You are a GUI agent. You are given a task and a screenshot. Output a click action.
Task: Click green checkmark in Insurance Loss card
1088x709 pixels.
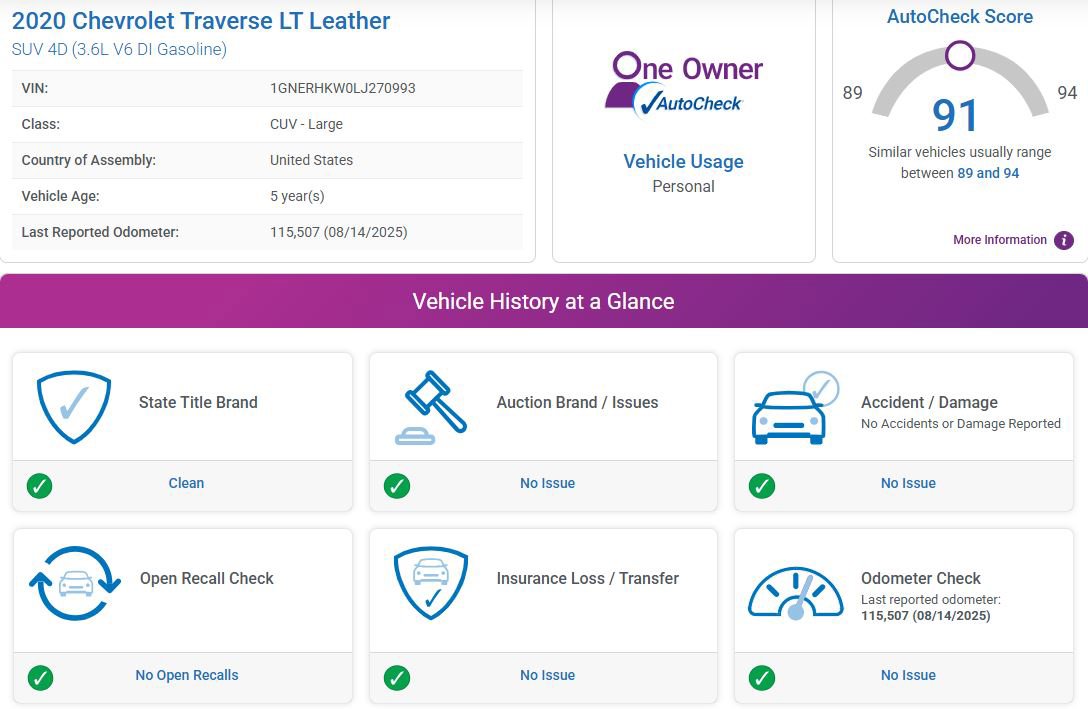(397, 677)
